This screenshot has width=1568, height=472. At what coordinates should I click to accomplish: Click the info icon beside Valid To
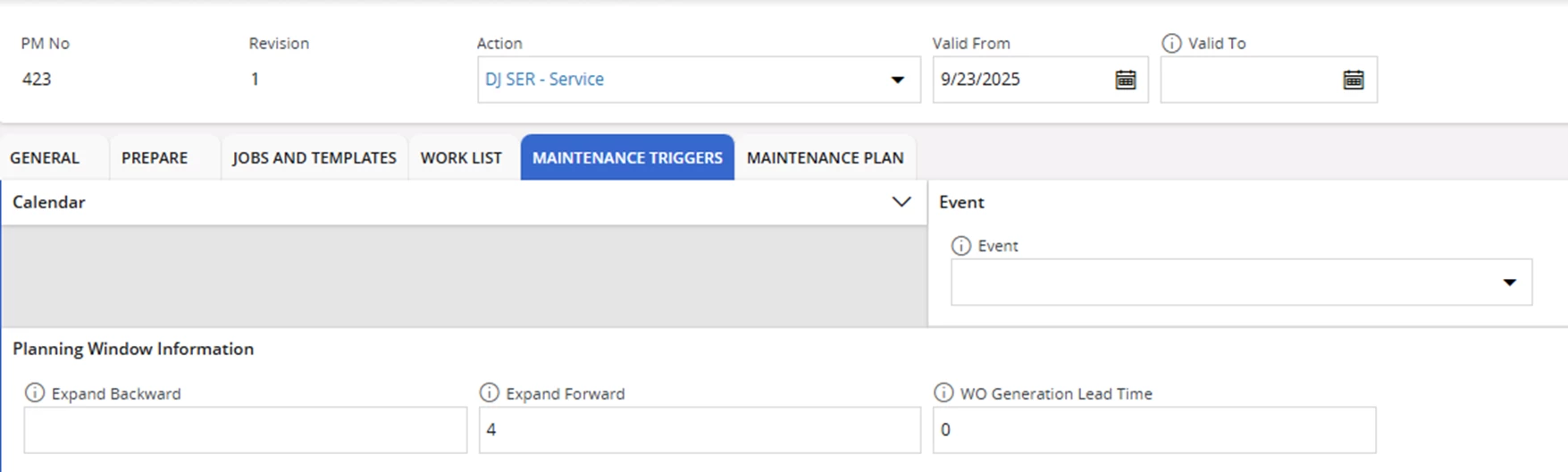[1171, 43]
